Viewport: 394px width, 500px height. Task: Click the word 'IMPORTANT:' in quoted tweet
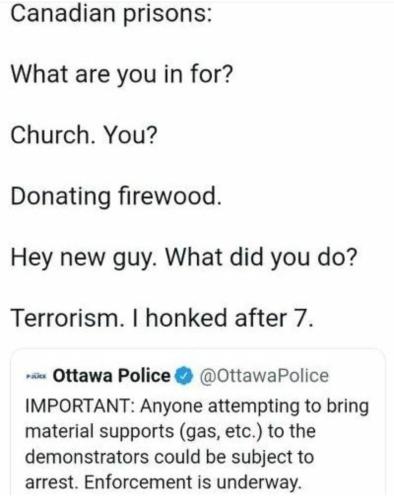pyautogui.click(x=80, y=407)
